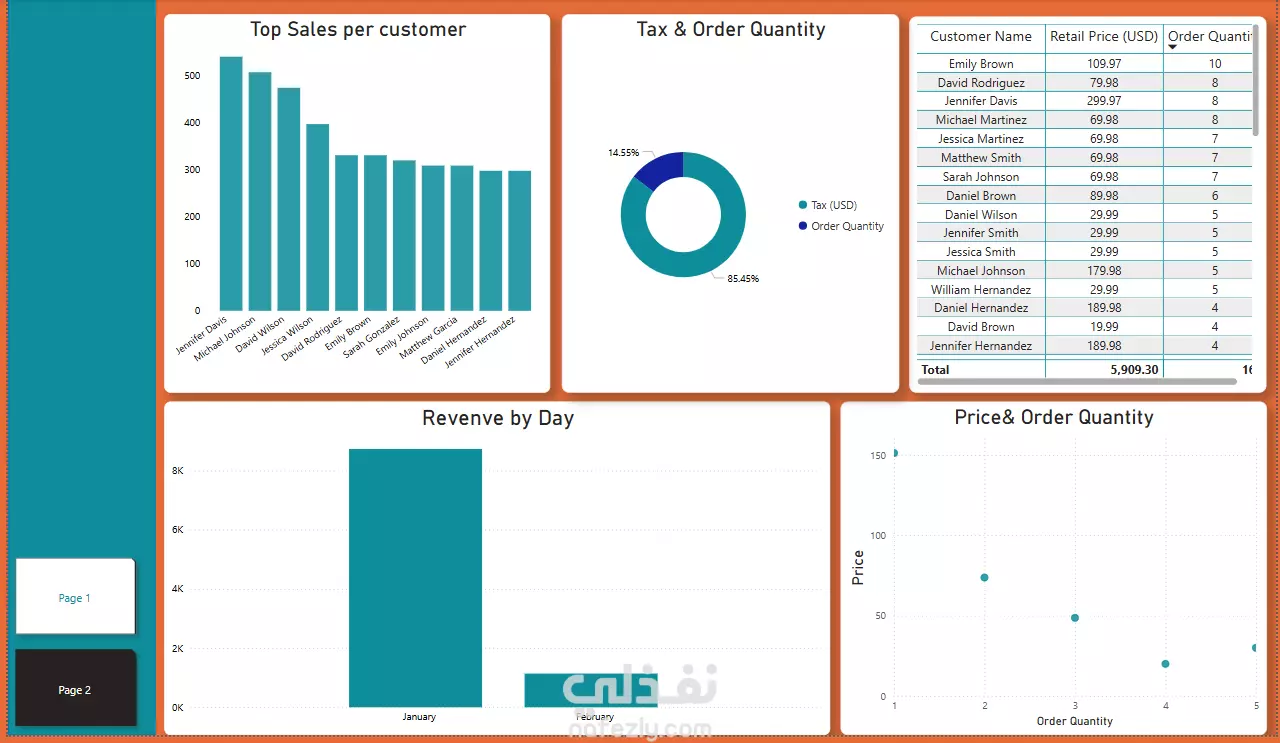Viewport: 1280px width, 743px height.
Task: Select scatter point at order quantity 2
Action: (x=984, y=577)
